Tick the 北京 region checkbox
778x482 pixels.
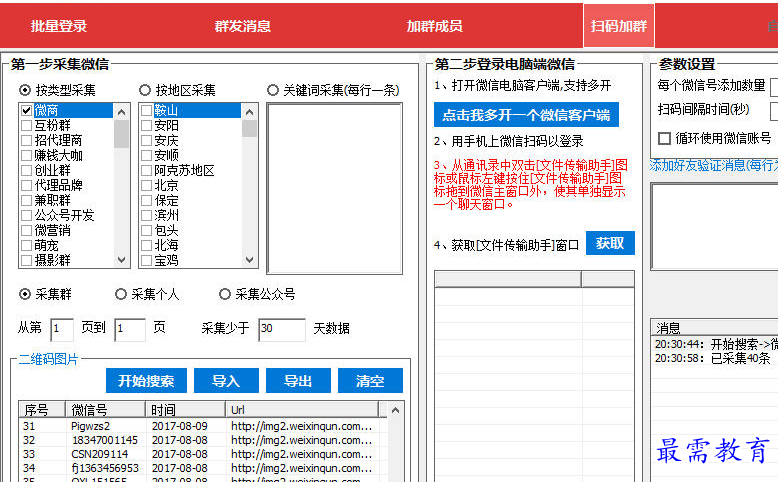146,185
